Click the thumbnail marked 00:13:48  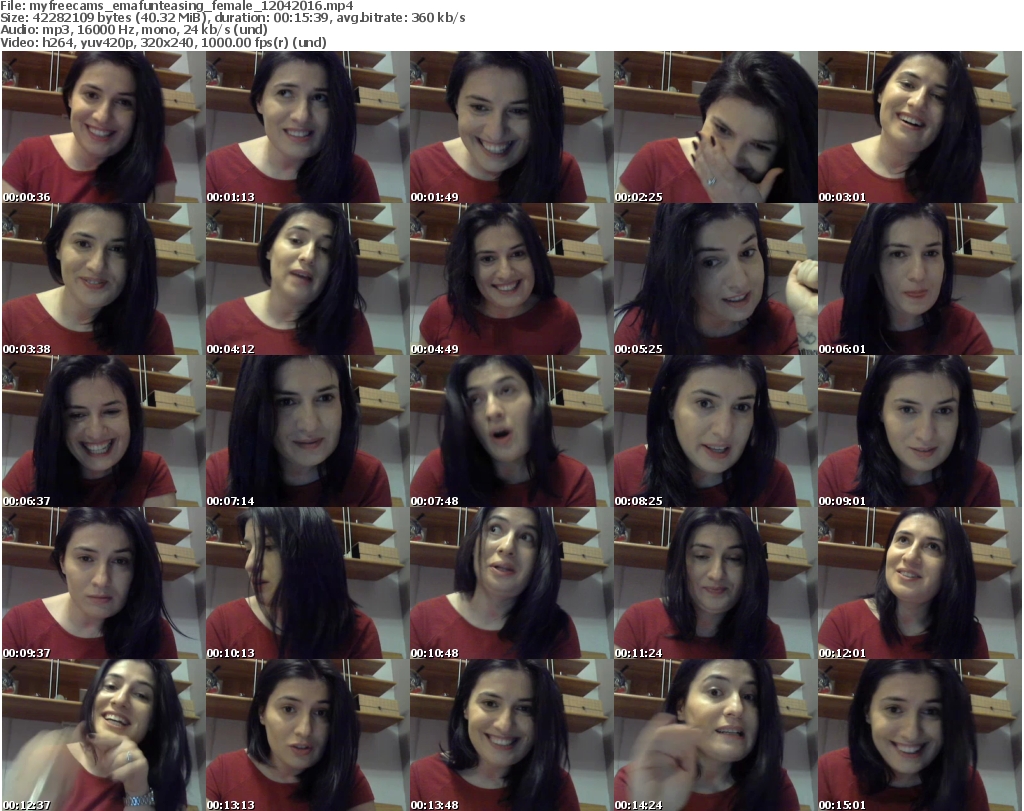[x=509, y=735]
